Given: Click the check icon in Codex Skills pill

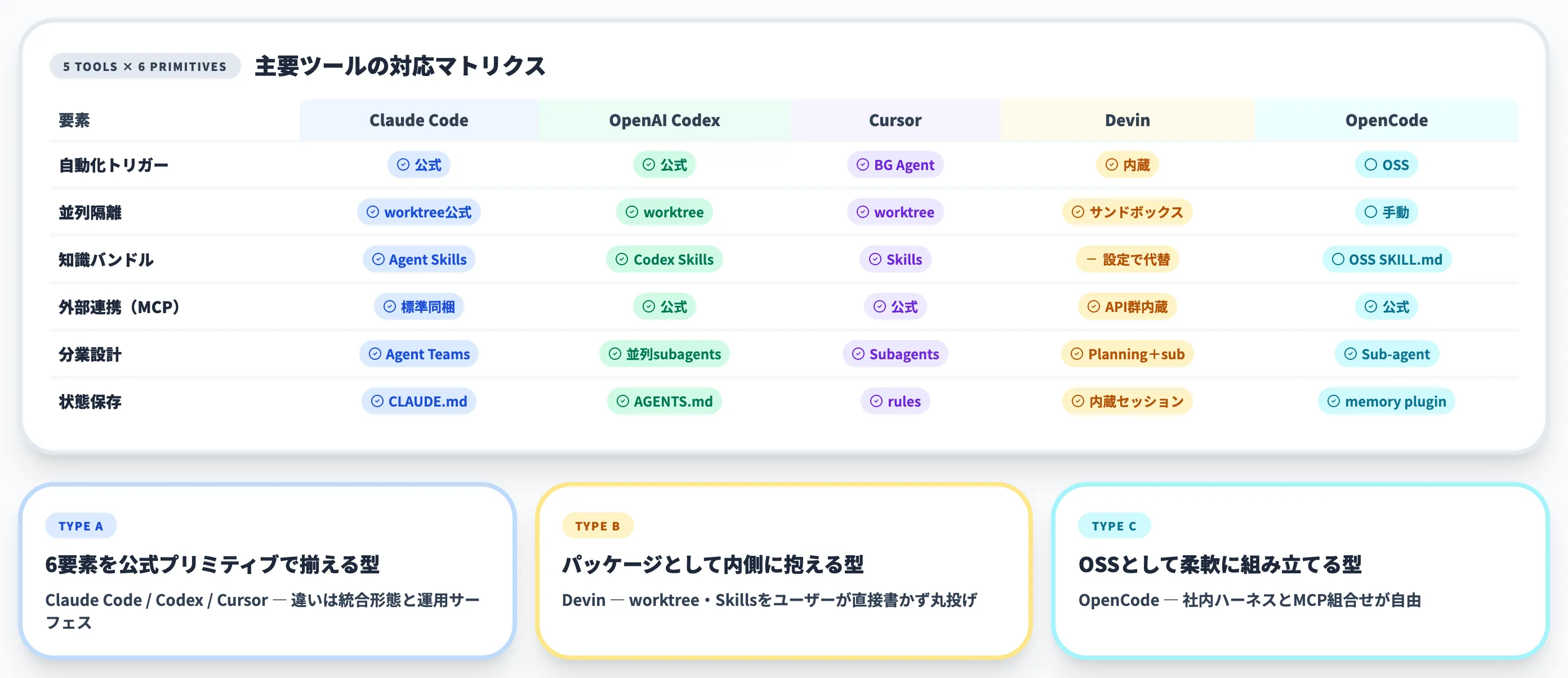Looking at the screenshot, I should click(621, 259).
